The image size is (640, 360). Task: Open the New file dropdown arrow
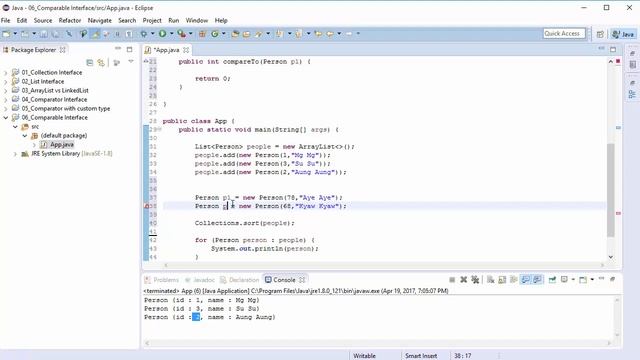click(x=15, y=34)
